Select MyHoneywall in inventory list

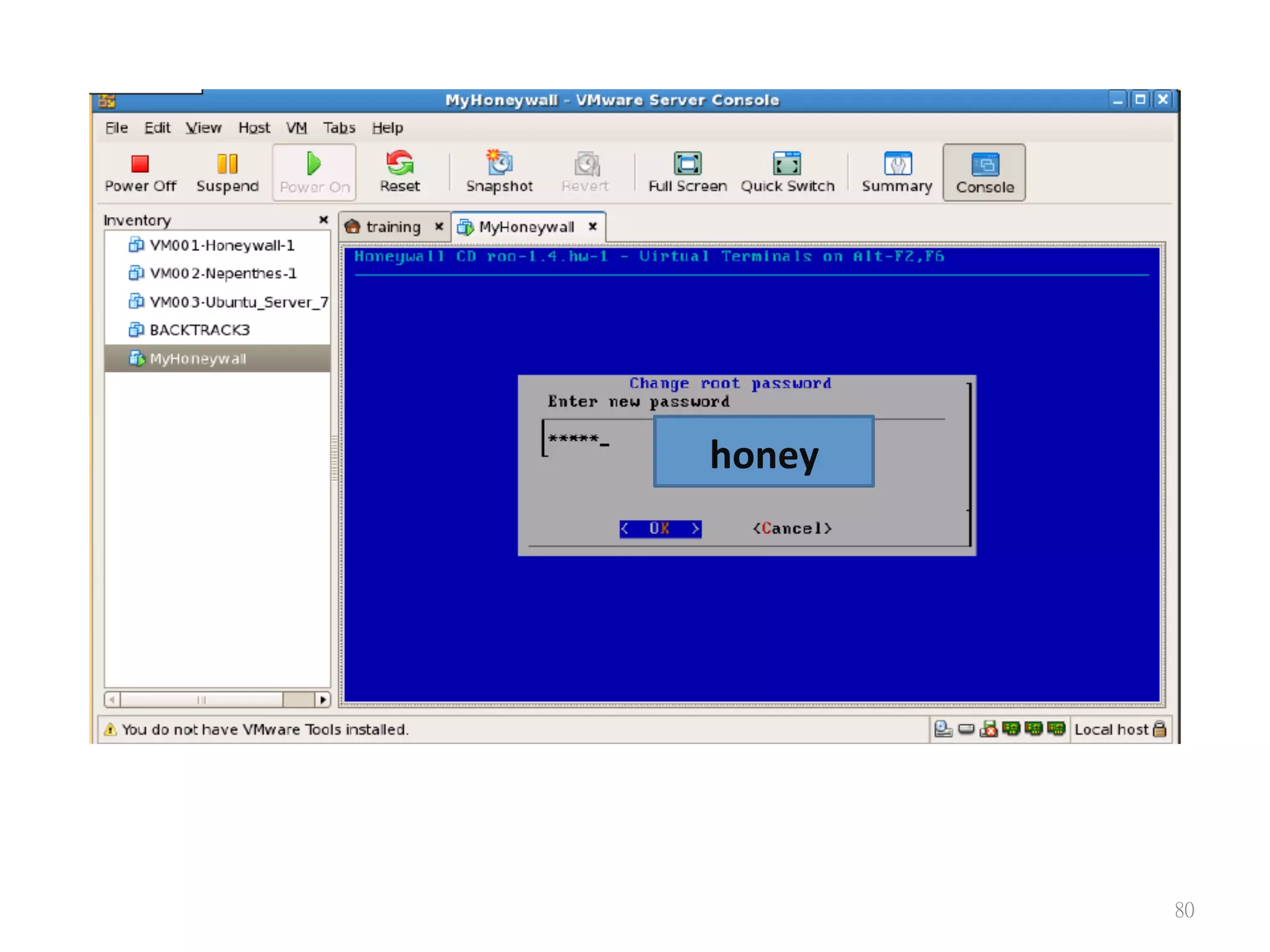217,359
